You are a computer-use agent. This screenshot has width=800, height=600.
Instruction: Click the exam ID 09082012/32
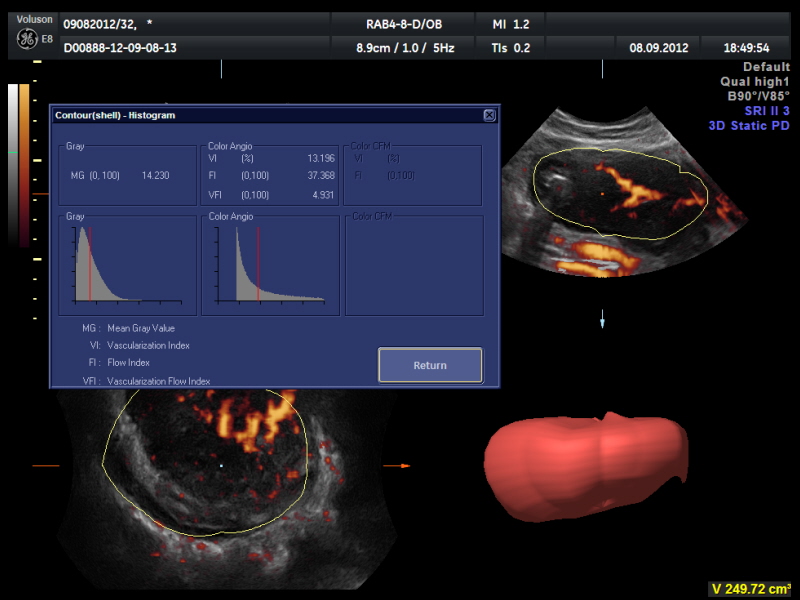click(x=99, y=24)
